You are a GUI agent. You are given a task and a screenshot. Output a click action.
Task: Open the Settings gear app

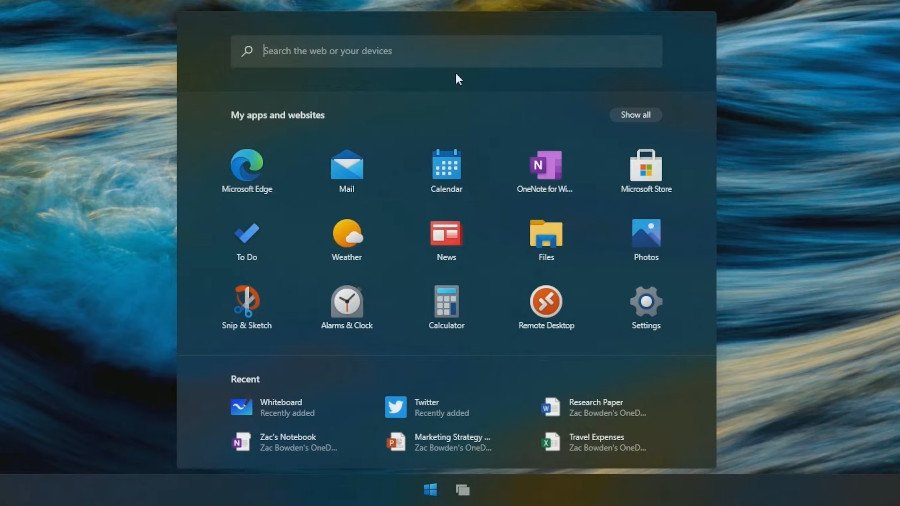click(x=646, y=302)
